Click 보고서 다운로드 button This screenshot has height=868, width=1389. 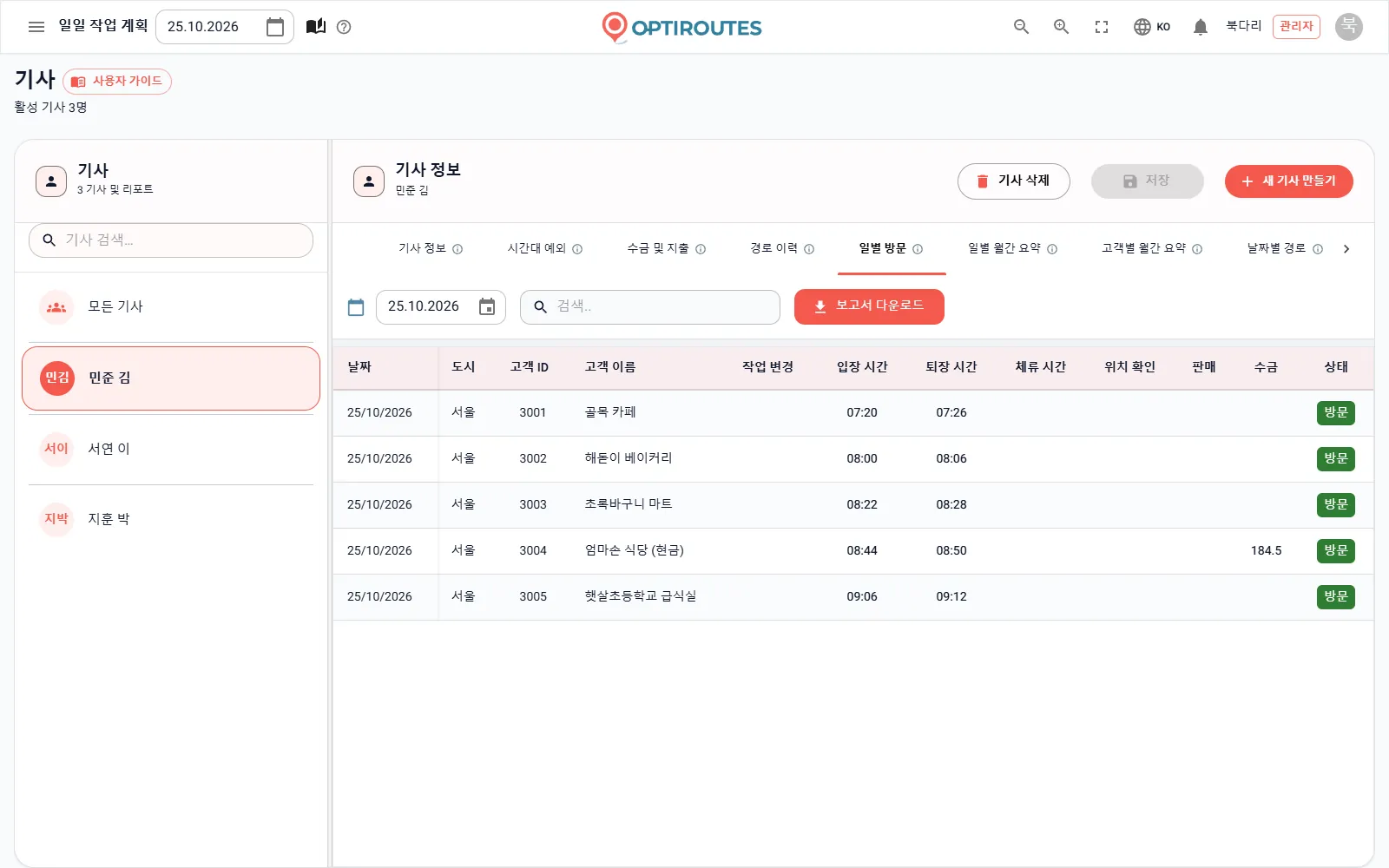pos(869,306)
